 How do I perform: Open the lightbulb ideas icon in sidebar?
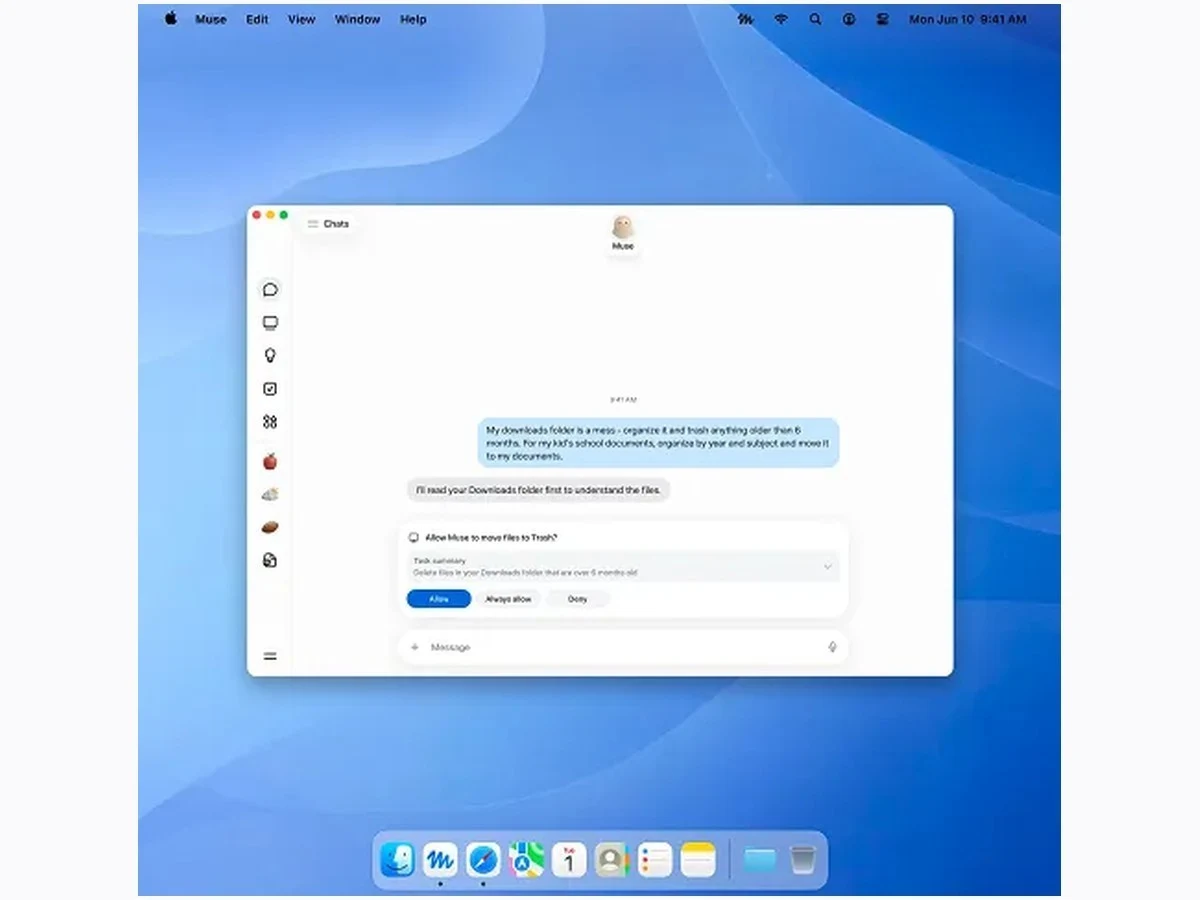click(x=270, y=356)
